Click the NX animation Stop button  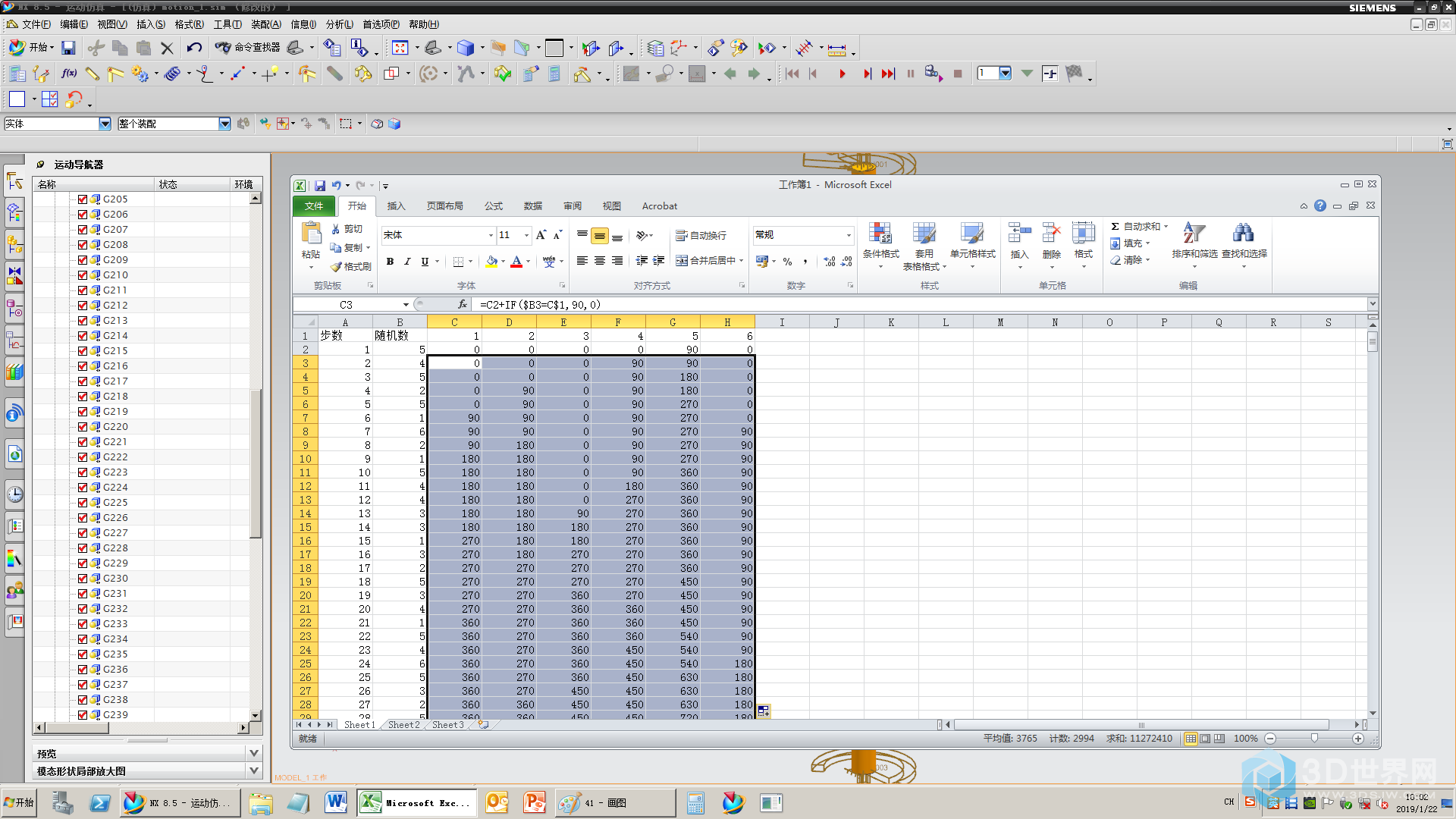coord(958,74)
